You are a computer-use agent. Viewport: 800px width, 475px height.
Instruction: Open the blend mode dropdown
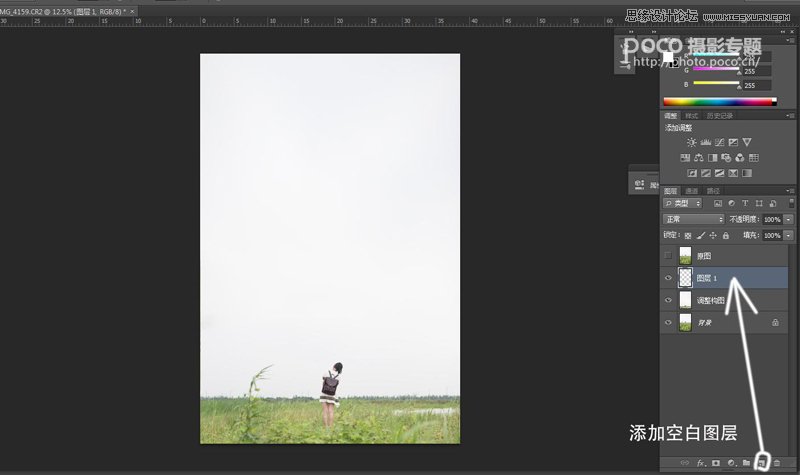point(693,219)
